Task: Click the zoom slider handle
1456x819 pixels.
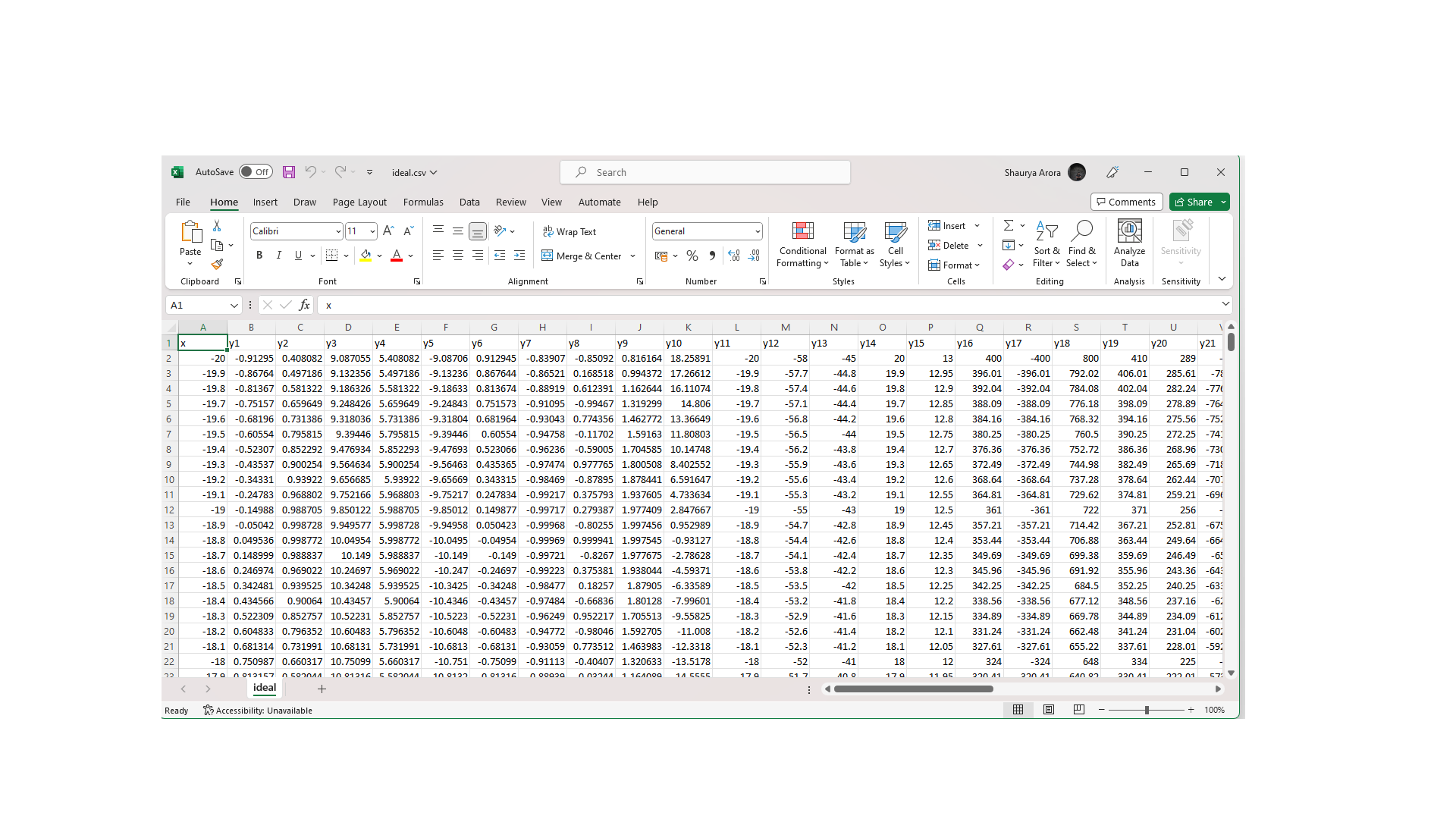Action: [1147, 710]
